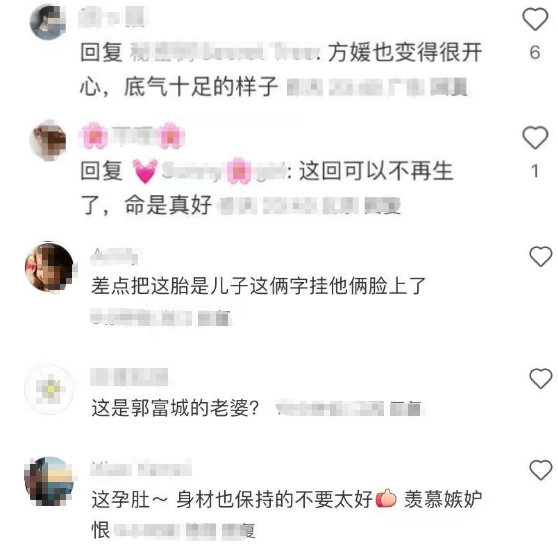Select comment text 底气十足的样子
The height and width of the screenshot is (551, 558).
point(201,86)
